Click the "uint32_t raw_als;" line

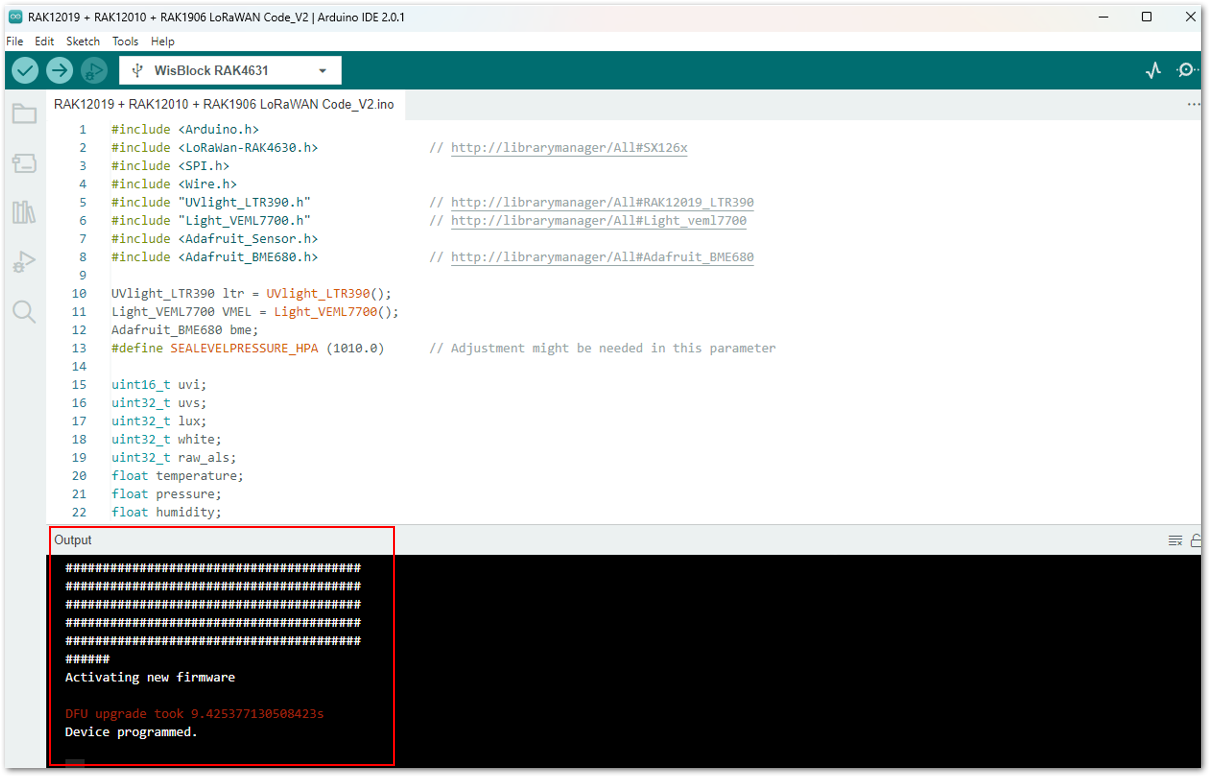[174, 458]
